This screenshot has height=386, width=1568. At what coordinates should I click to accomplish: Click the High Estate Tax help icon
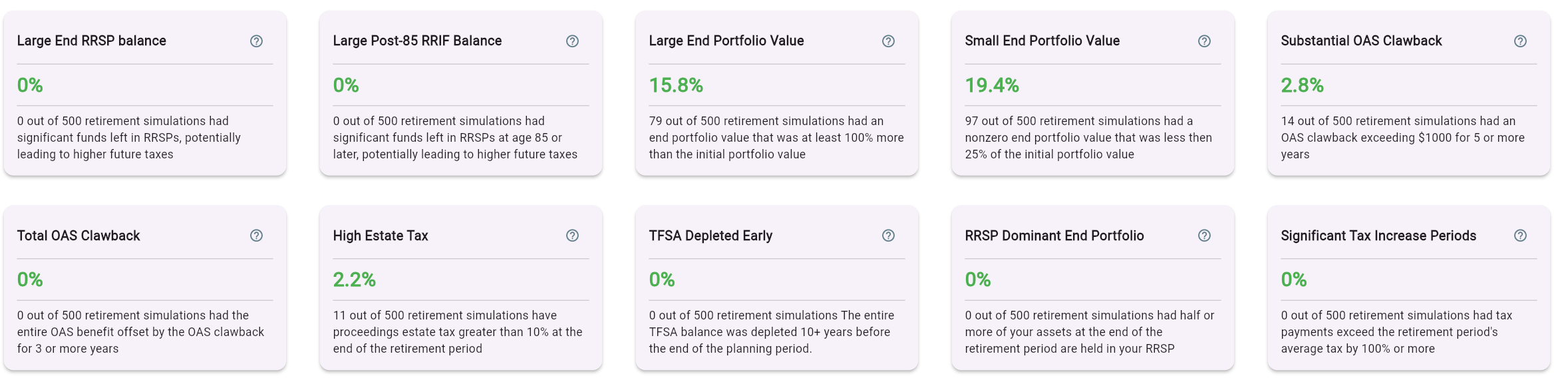pyautogui.click(x=572, y=236)
